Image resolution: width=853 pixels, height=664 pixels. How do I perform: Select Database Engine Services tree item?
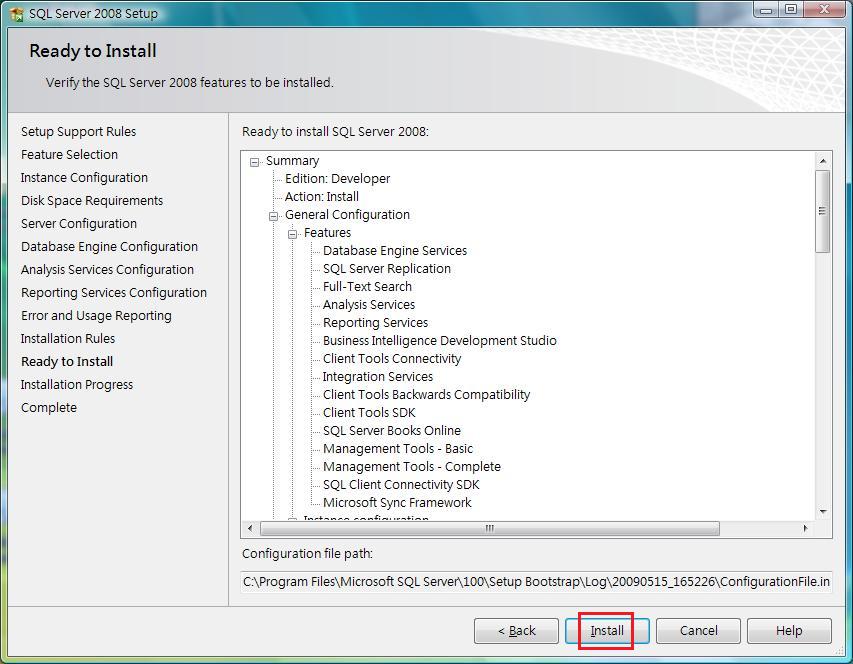[395, 251]
